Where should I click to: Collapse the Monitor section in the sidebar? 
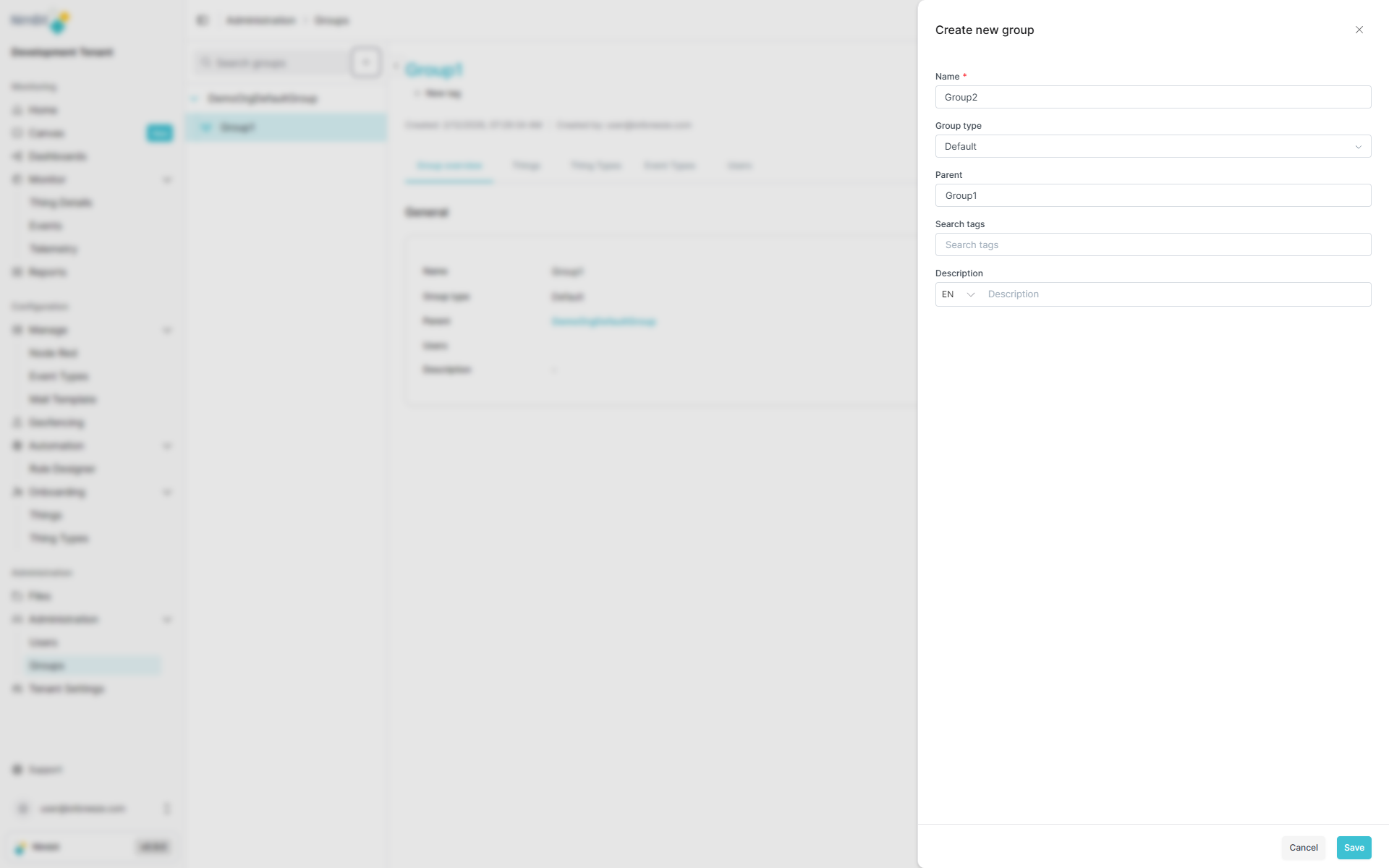pyautogui.click(x=168, y=179)
